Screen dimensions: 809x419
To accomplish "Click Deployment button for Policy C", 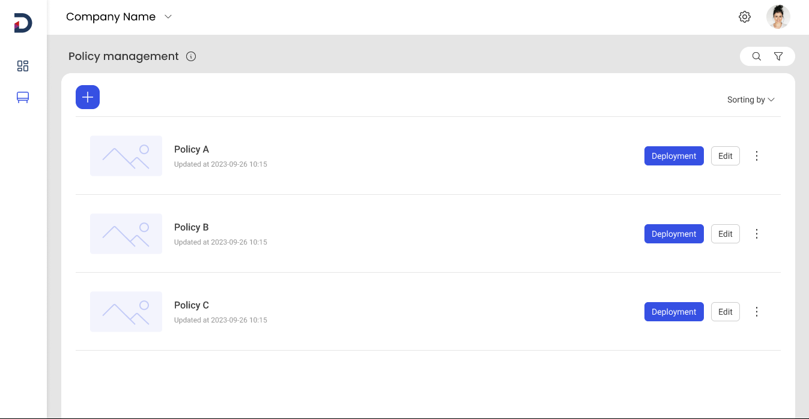I will [x=674, y=312].
